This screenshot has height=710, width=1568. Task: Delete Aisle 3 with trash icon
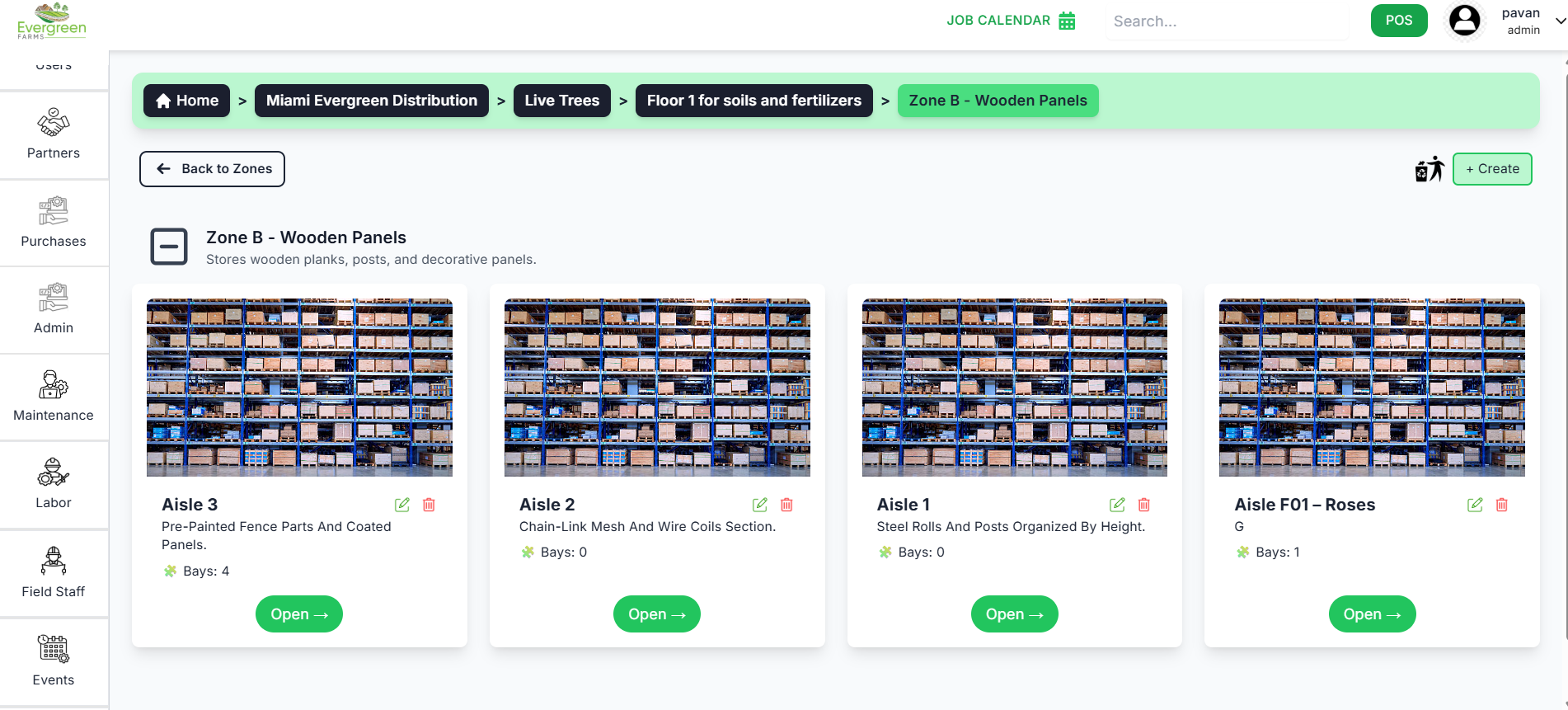[430, 505]
